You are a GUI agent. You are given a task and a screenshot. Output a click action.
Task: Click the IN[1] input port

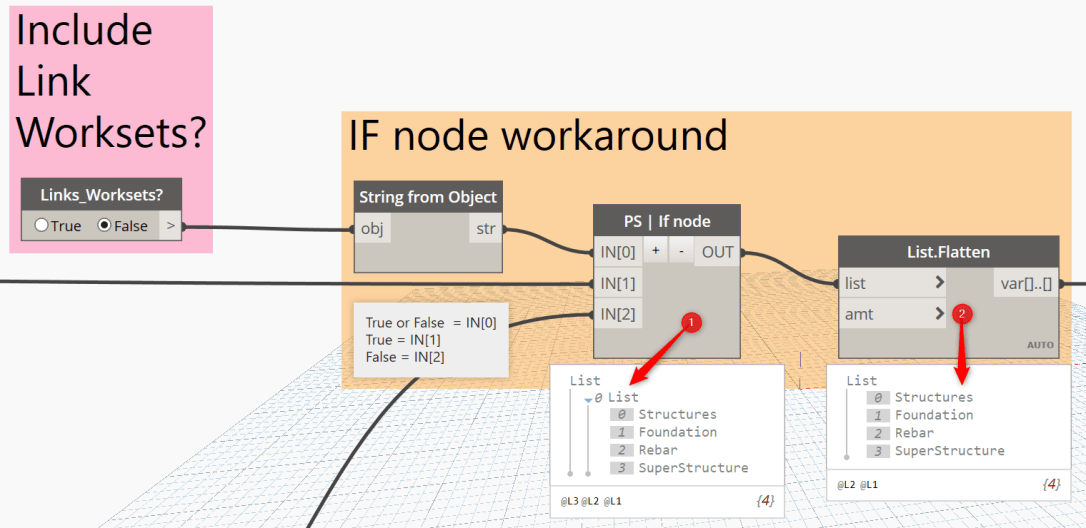coord(617,283)
